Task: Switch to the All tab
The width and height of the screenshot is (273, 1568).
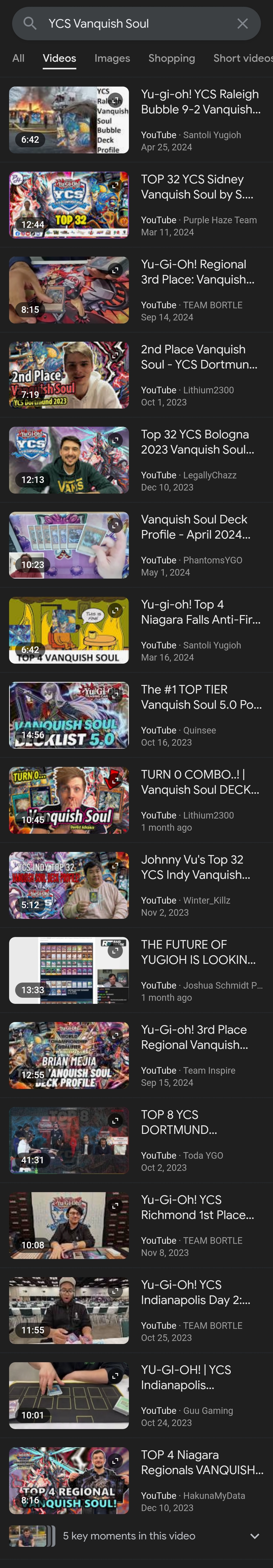Action: coord(18,58)
